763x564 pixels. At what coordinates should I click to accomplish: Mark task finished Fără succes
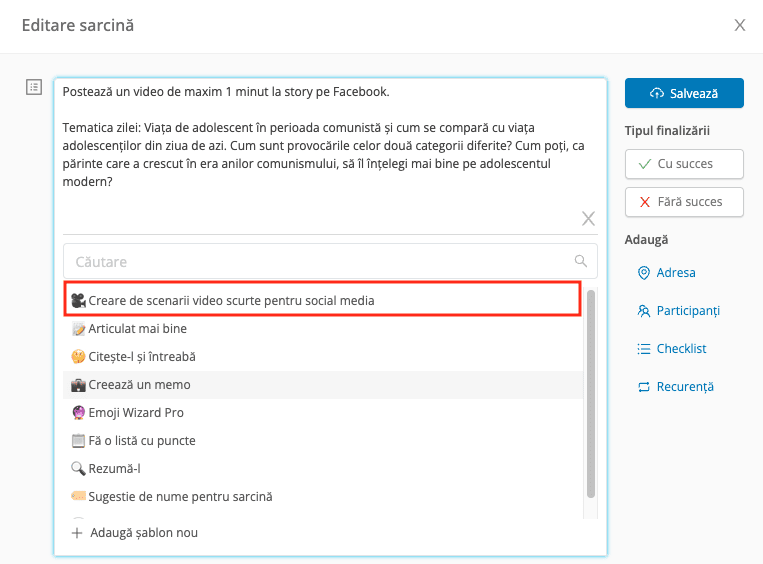tap(684, 202)
